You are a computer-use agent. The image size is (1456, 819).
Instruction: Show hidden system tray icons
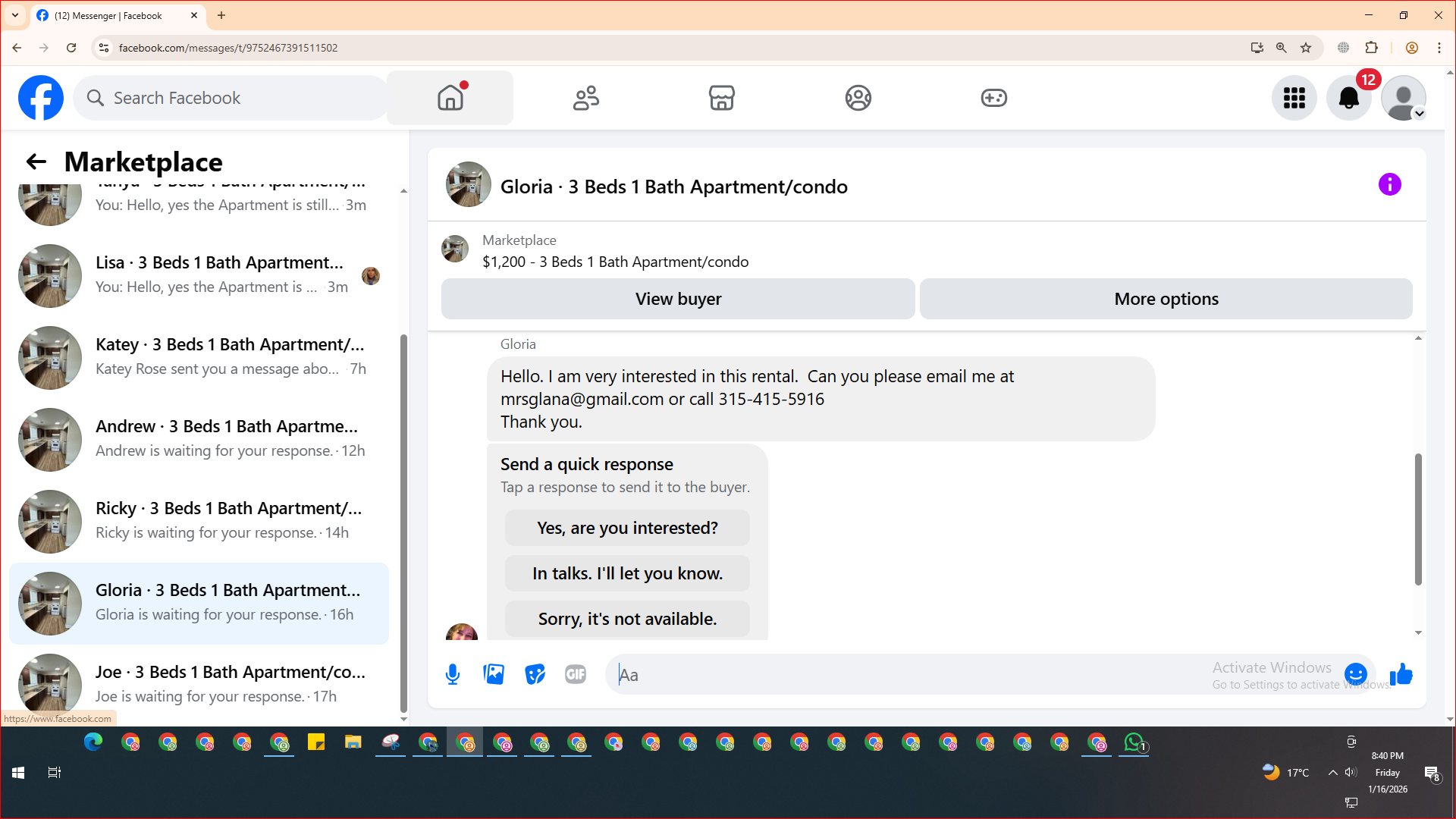1332,773
